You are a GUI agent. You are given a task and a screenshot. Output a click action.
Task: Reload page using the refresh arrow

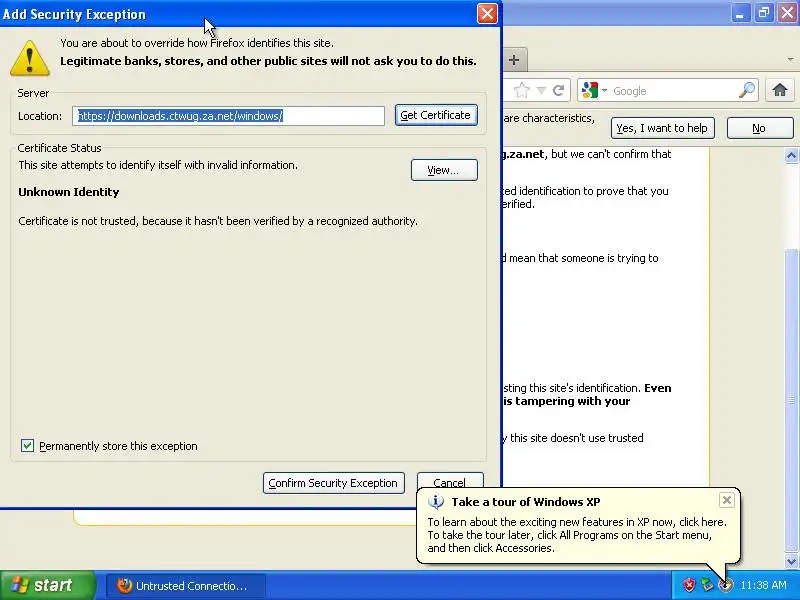[558, 91]
